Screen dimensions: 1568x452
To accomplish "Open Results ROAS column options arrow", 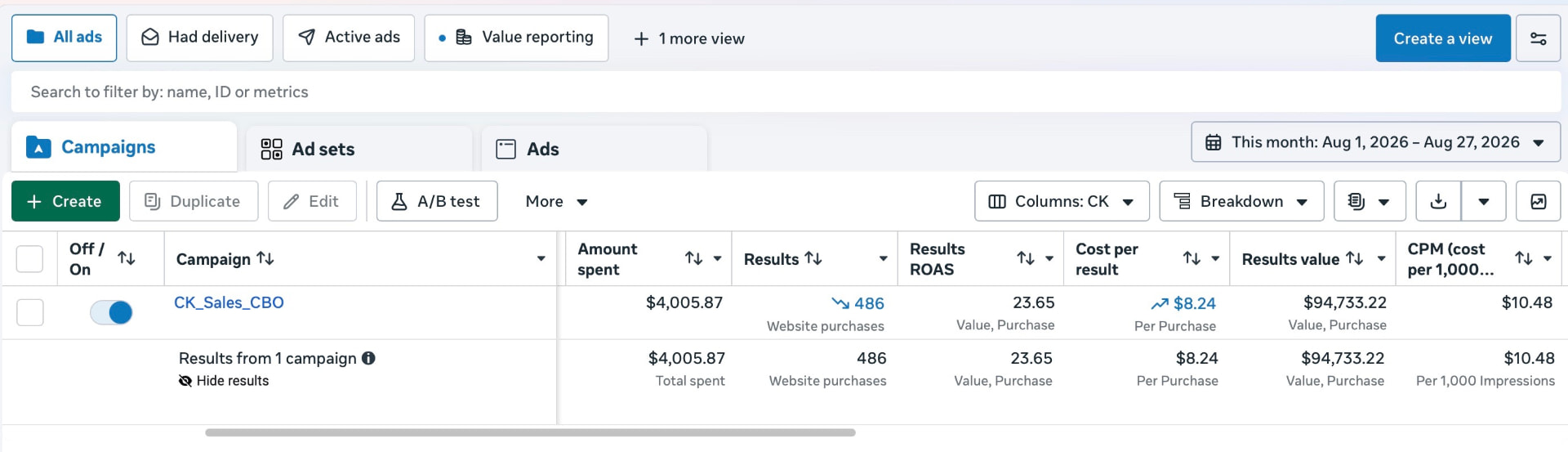I will coord(1049,258).
